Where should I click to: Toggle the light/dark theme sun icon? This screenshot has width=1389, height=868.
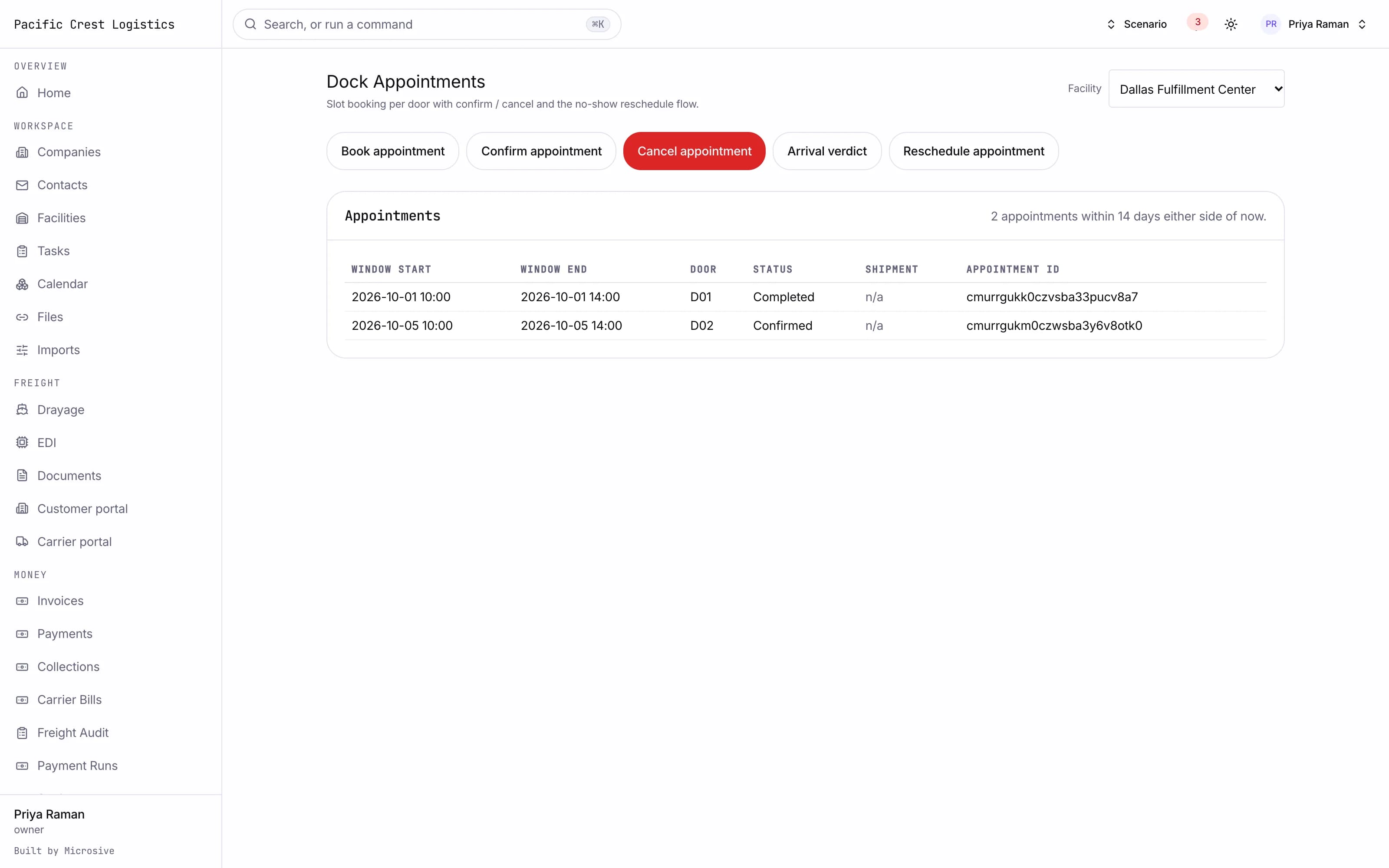pyautogui.click(x=1231, y=24)
